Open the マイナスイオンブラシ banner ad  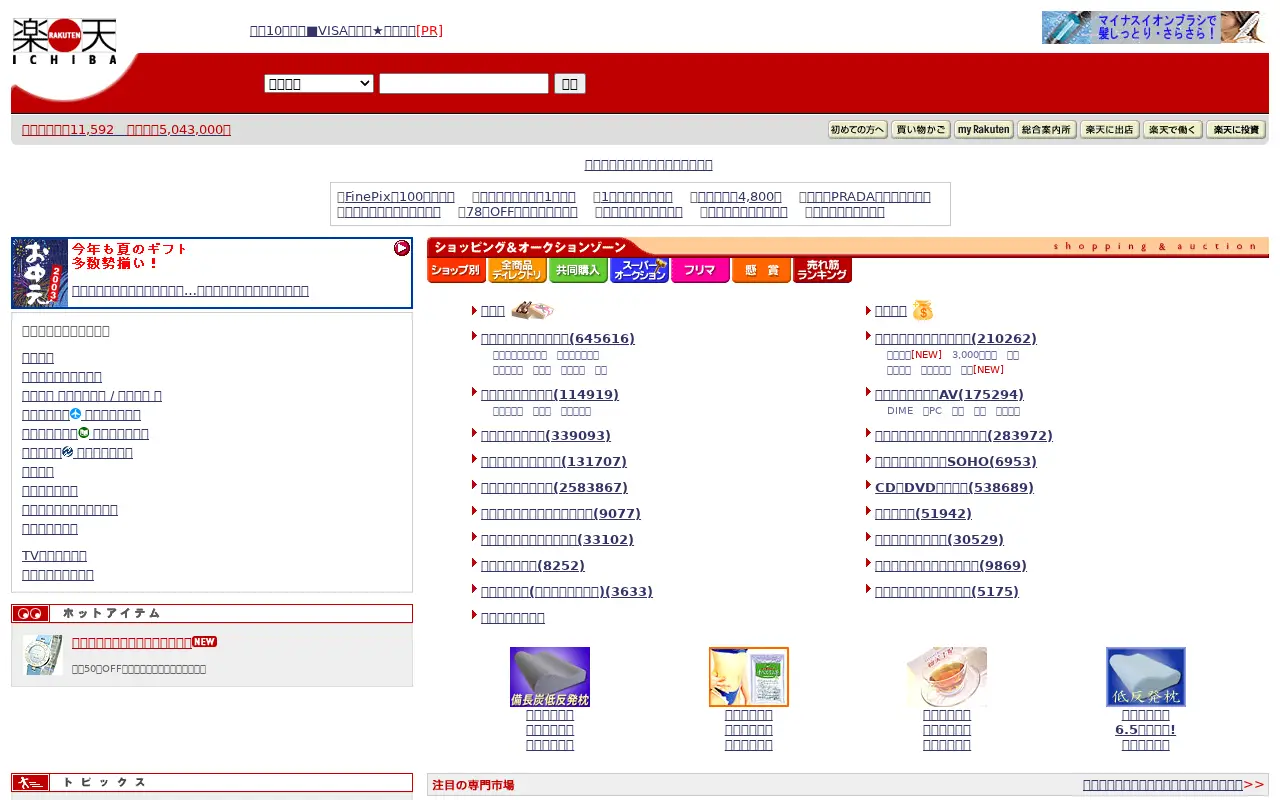[1154, 27]
